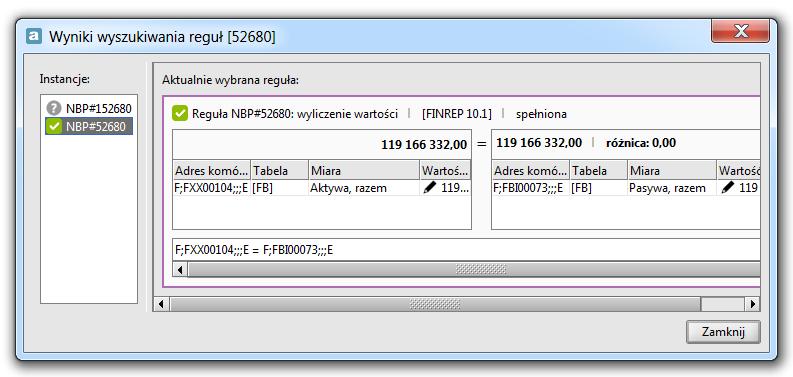793x377 pixels.
Task: Click cell F;FXX00104;;;E in left table
Action: point(211,188)
